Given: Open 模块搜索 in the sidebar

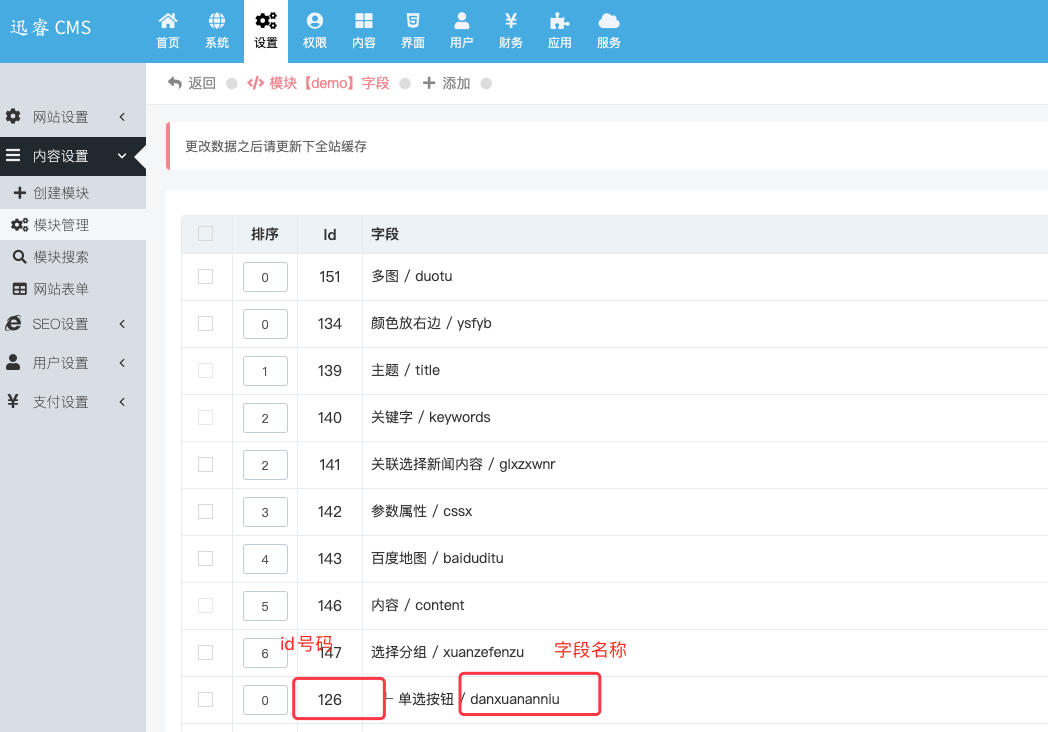Looking at the screenshot, I should 73,257.
